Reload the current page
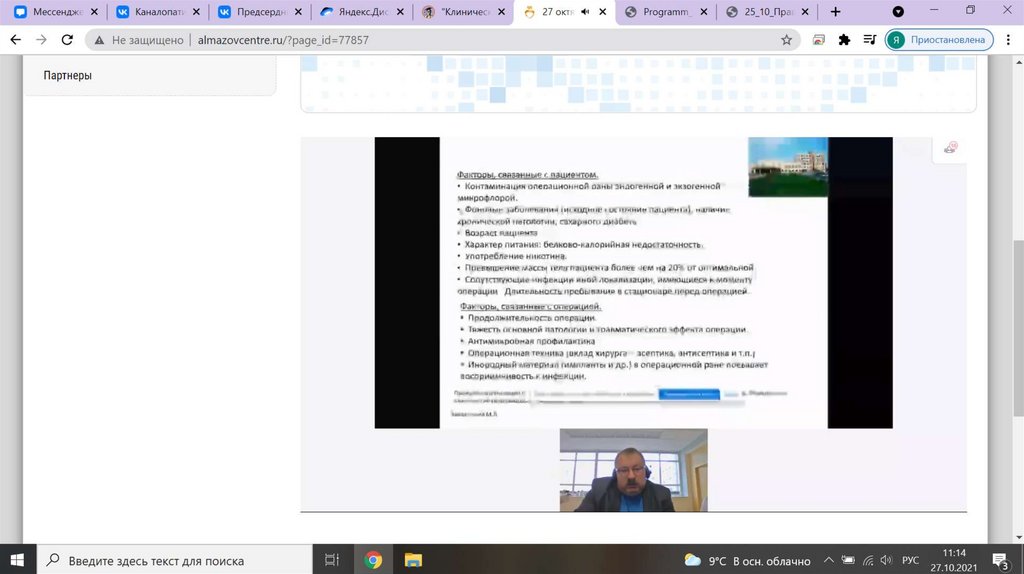This screenshot has width=1024, height=574. pos(67,40)
